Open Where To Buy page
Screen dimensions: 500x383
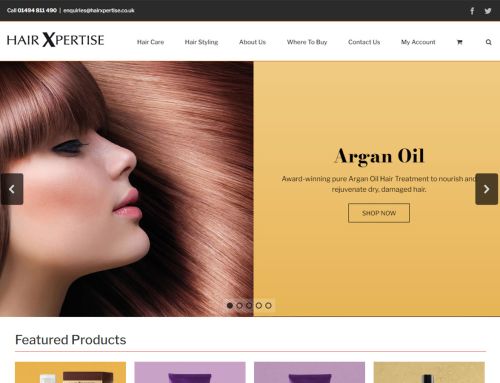pos(307,42)
